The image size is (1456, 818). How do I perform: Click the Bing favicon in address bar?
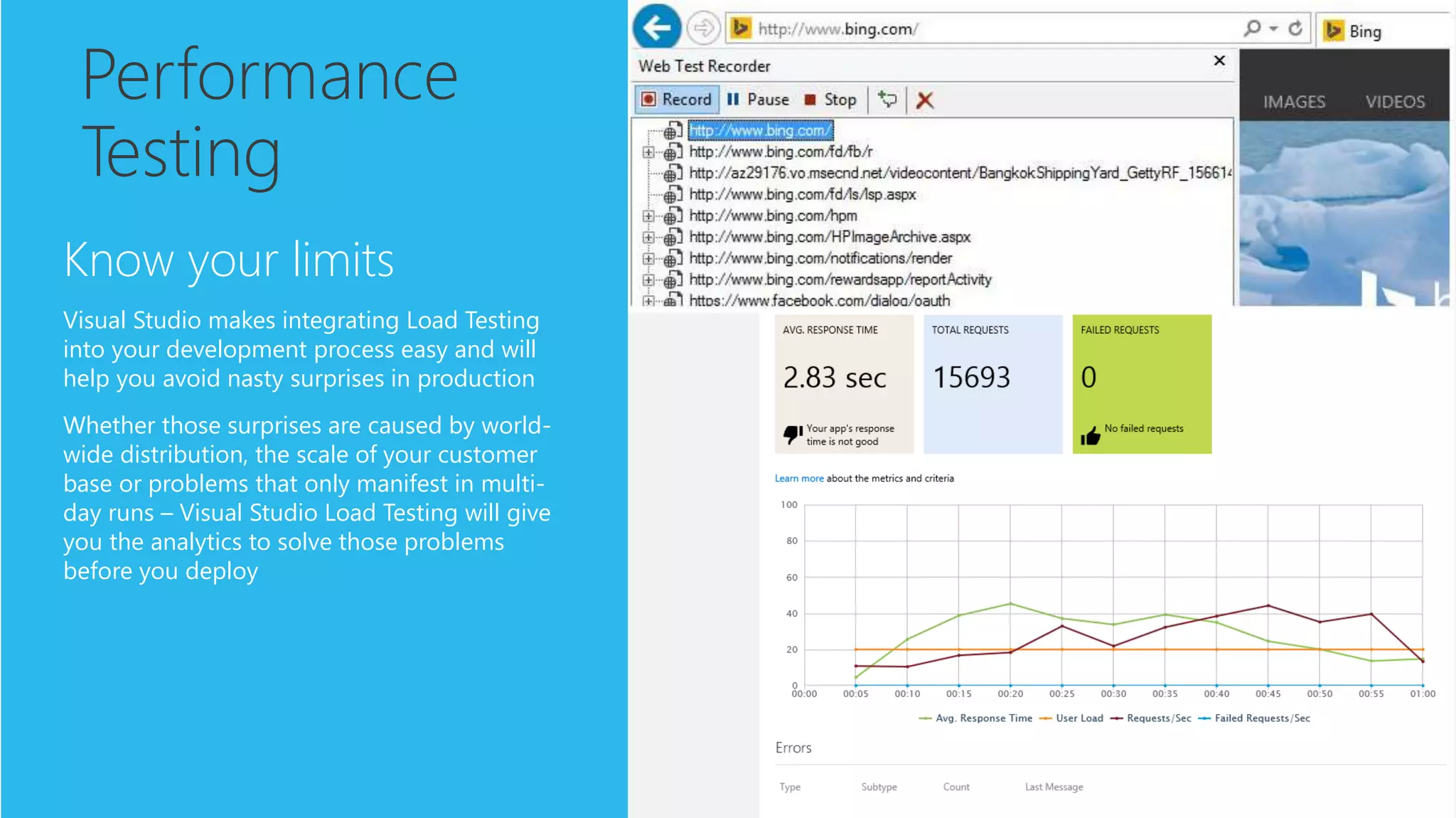point(741,28)
